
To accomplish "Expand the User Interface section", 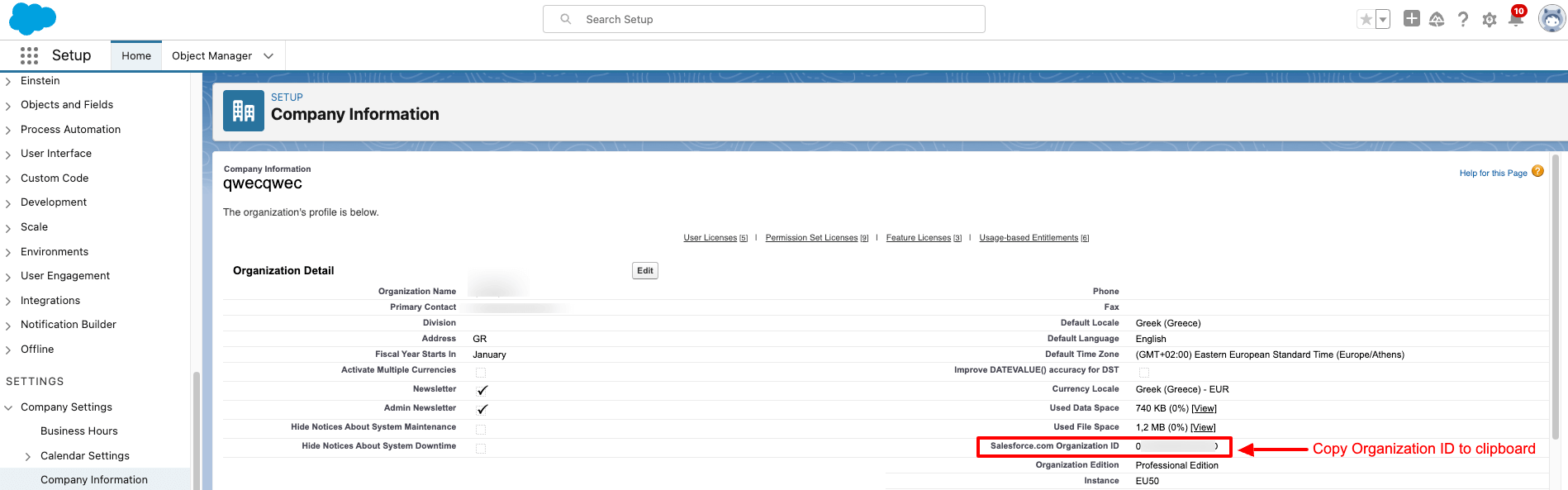I will (8, 154).
